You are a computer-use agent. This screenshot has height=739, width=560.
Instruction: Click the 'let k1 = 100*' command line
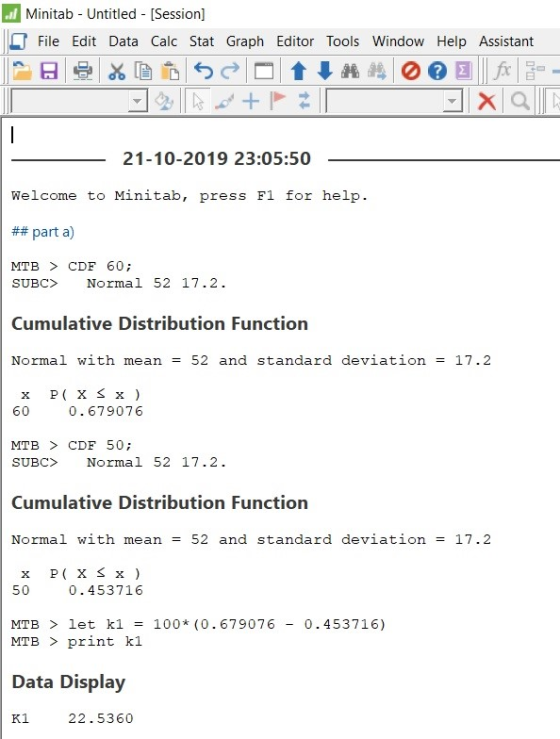pyautogui.click(x=198, y=624)
